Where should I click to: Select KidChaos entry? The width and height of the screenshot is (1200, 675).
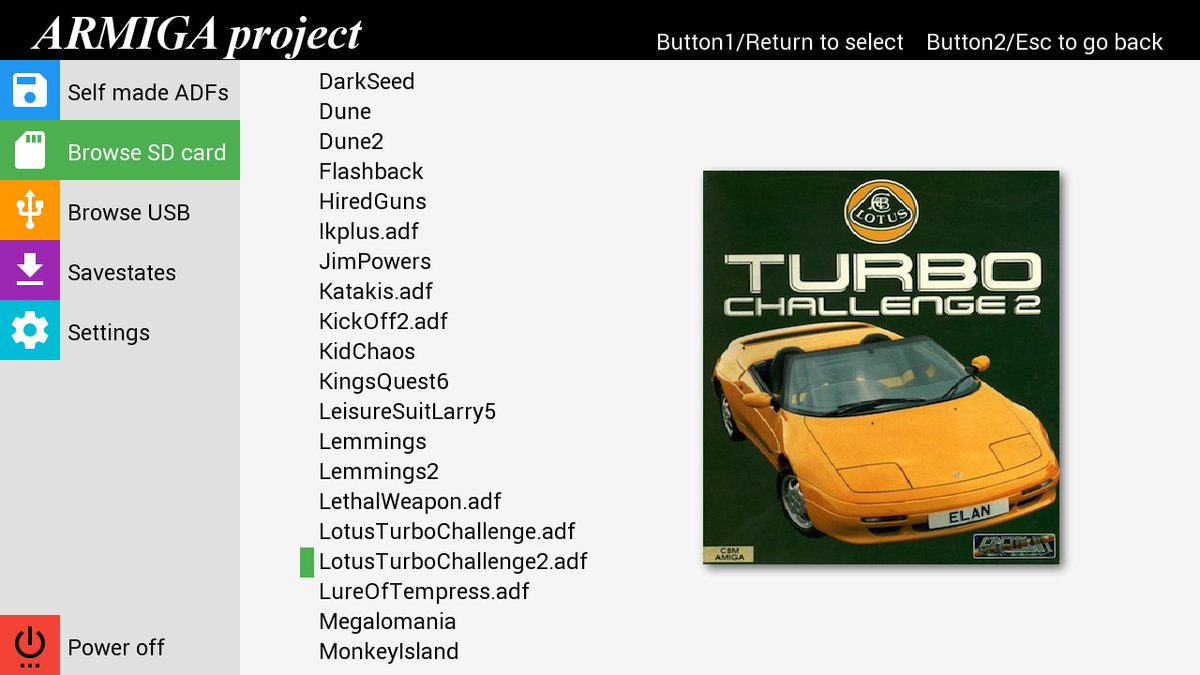click(x=367, y=351)
